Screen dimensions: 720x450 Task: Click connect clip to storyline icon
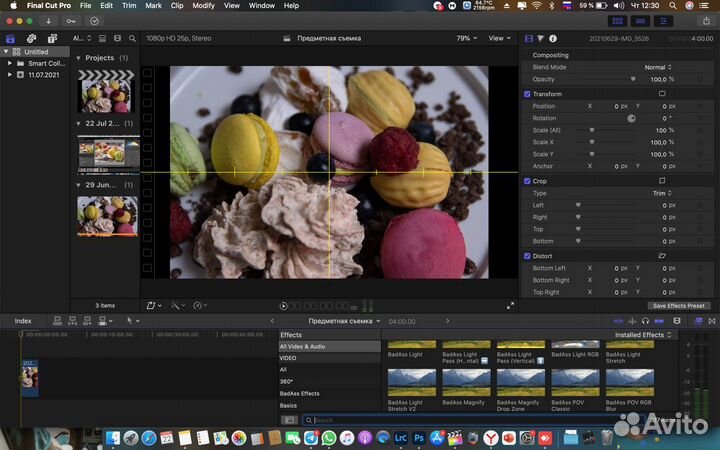(58, 321)
